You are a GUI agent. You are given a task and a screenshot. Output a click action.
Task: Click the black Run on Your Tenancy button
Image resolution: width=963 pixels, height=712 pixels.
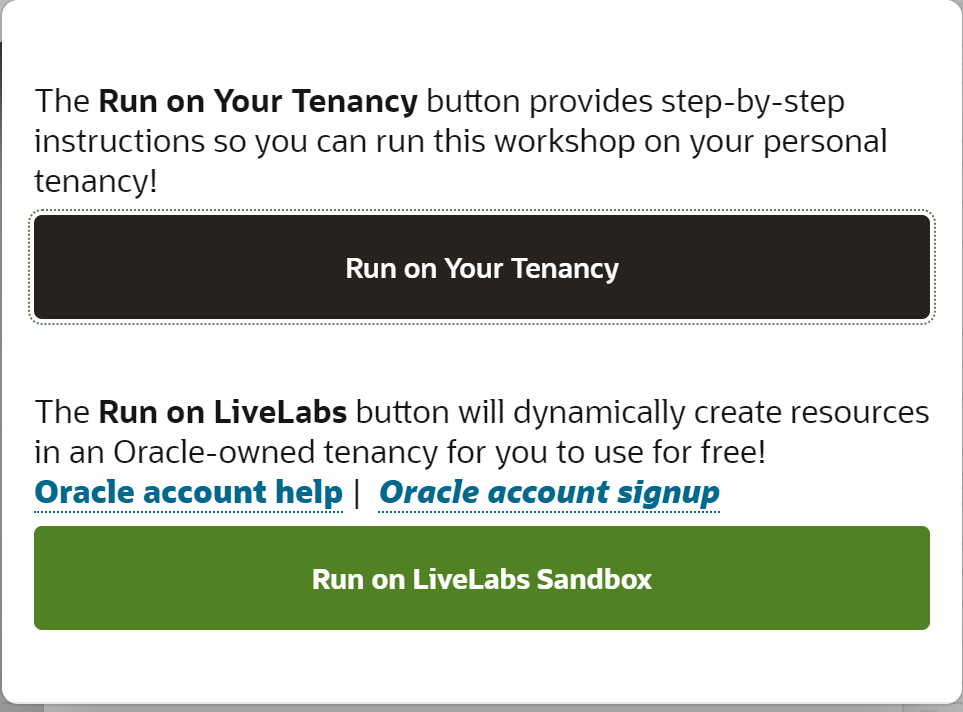(482, 267)
